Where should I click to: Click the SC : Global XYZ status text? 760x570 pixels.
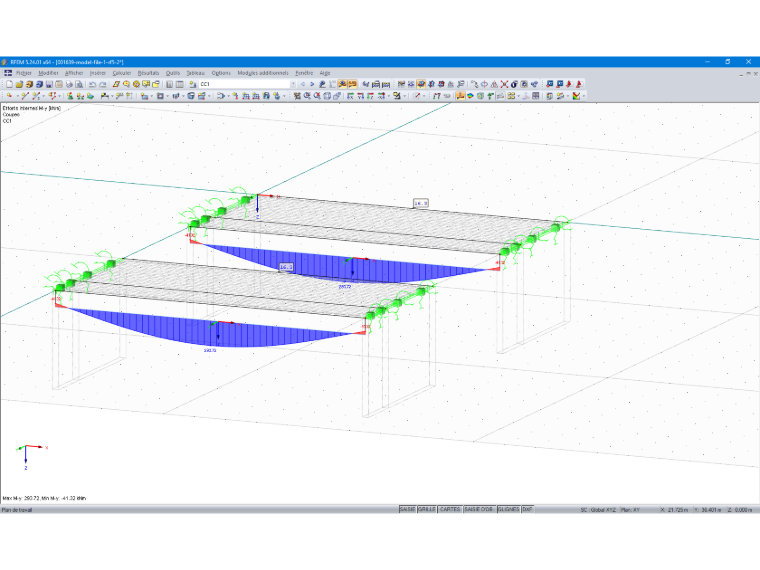[598, 510]
